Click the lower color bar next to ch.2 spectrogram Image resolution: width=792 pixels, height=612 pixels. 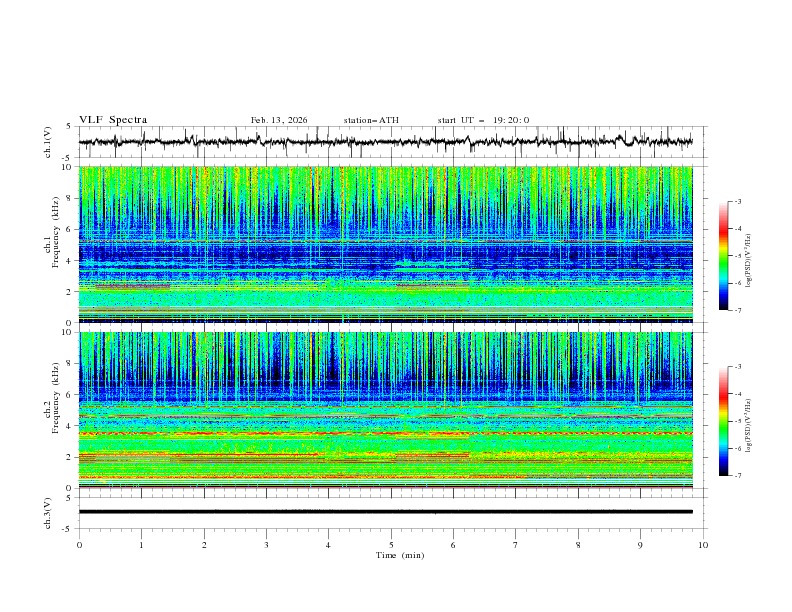(723, 421)
